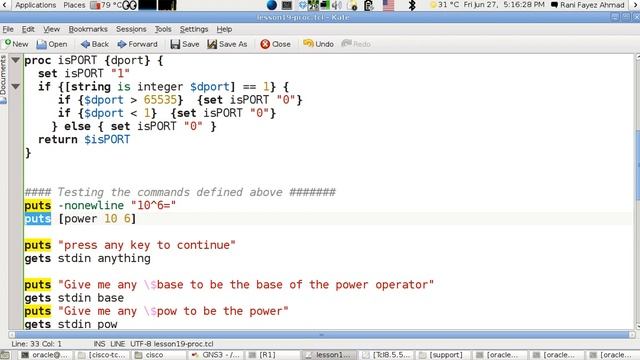Click the eyes applet in top panel

pos(129,5)
